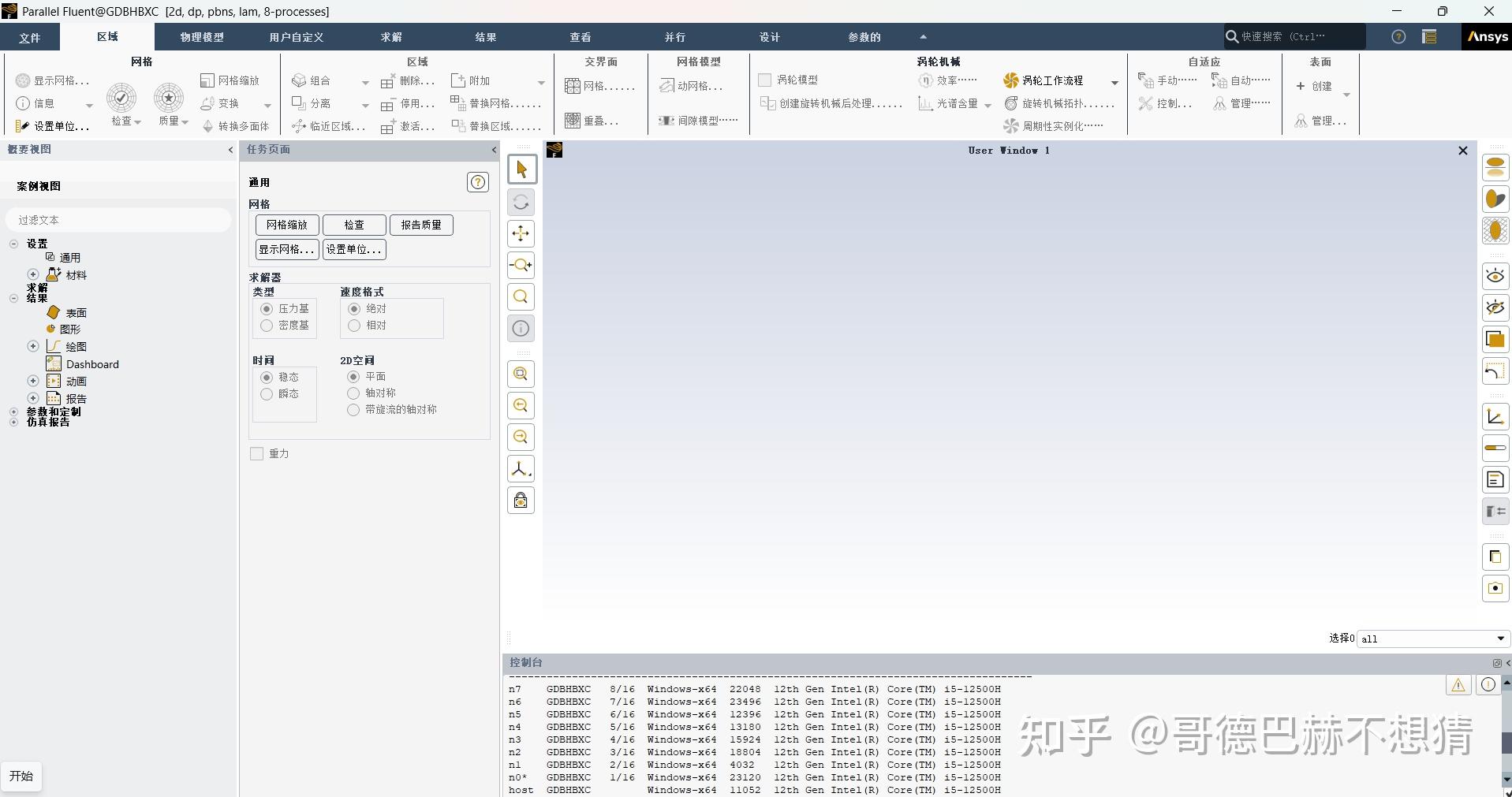
Task: Click the 快速搜索 search field
Action: click(x=1294, y=37)
